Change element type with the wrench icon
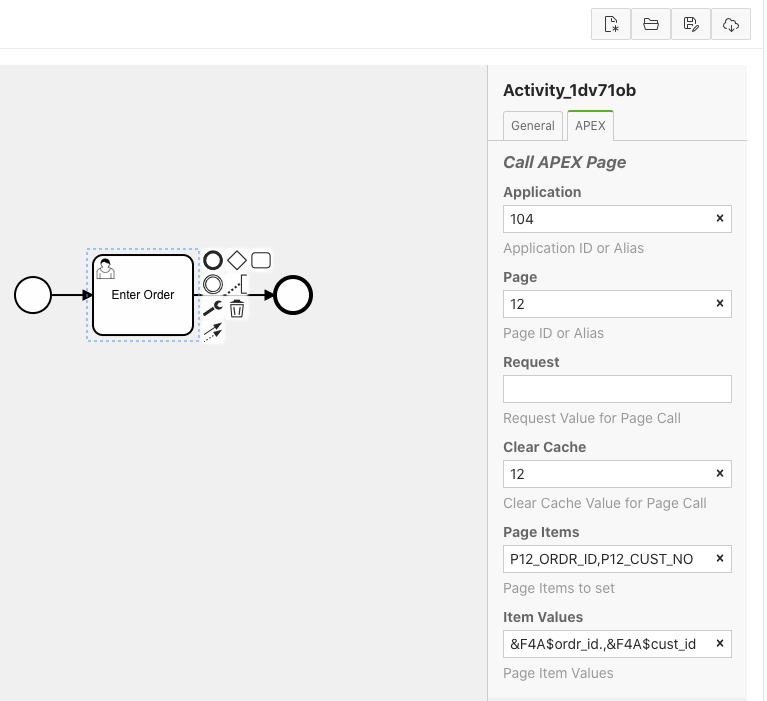The width and height of the screenshot is (767, 701). pos(213,309)
